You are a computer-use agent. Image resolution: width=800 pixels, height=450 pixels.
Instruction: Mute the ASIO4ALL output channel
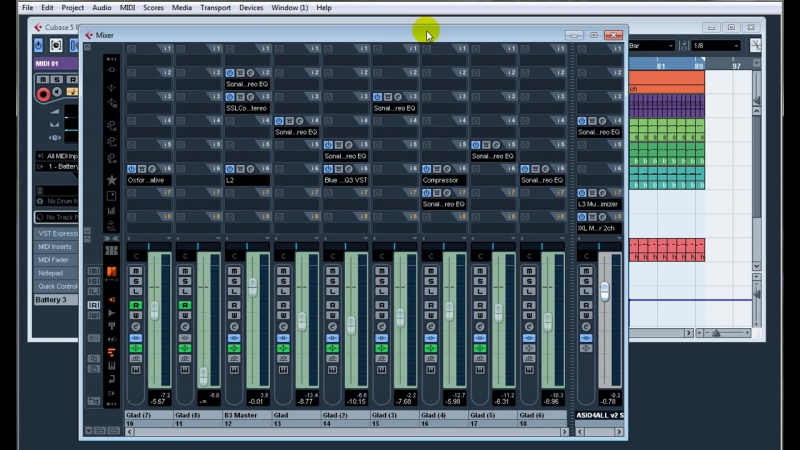[x=586, y=271]
